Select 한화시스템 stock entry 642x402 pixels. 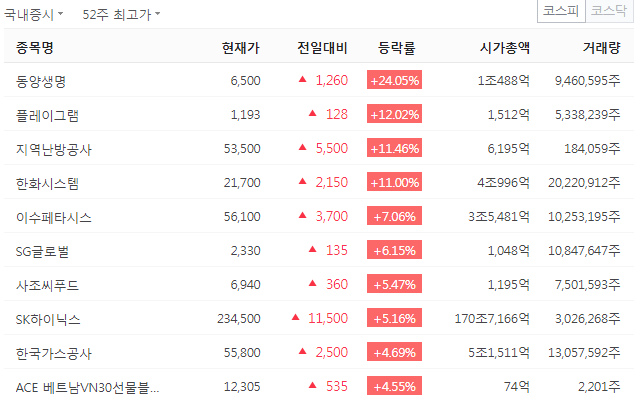47,183
